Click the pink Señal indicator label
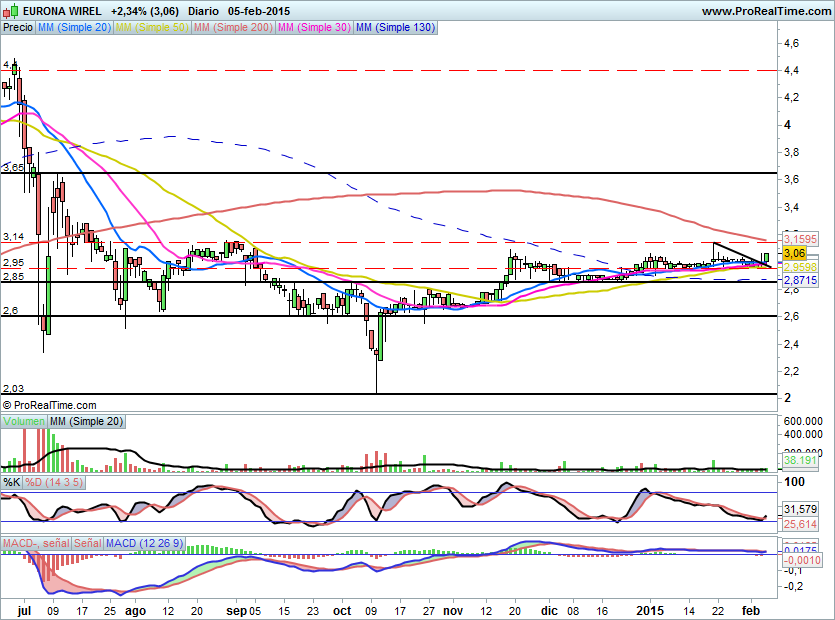835x620 pixels. point(87,543)
